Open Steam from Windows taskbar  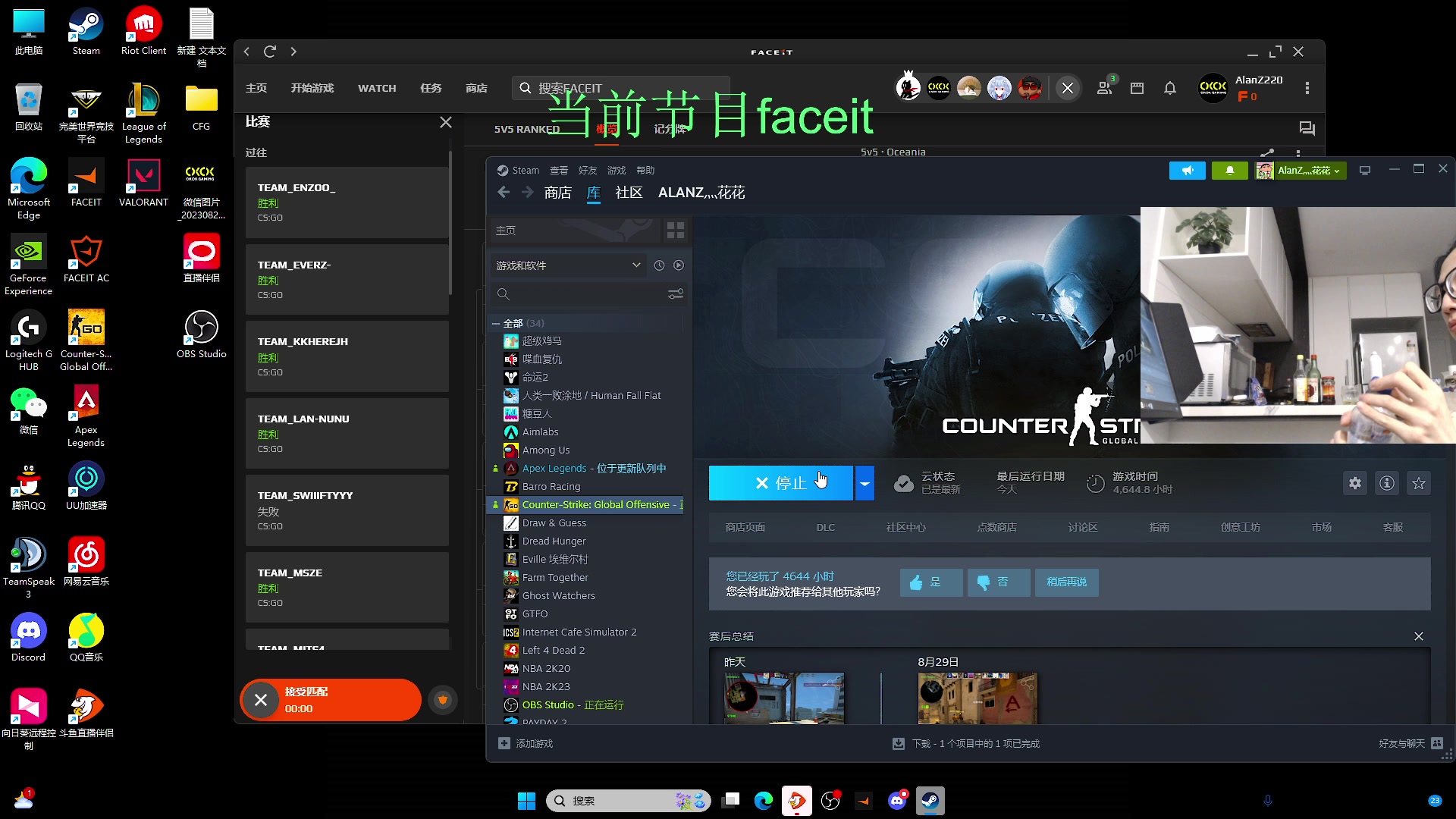pyautogui.click(x=930, y=801)
